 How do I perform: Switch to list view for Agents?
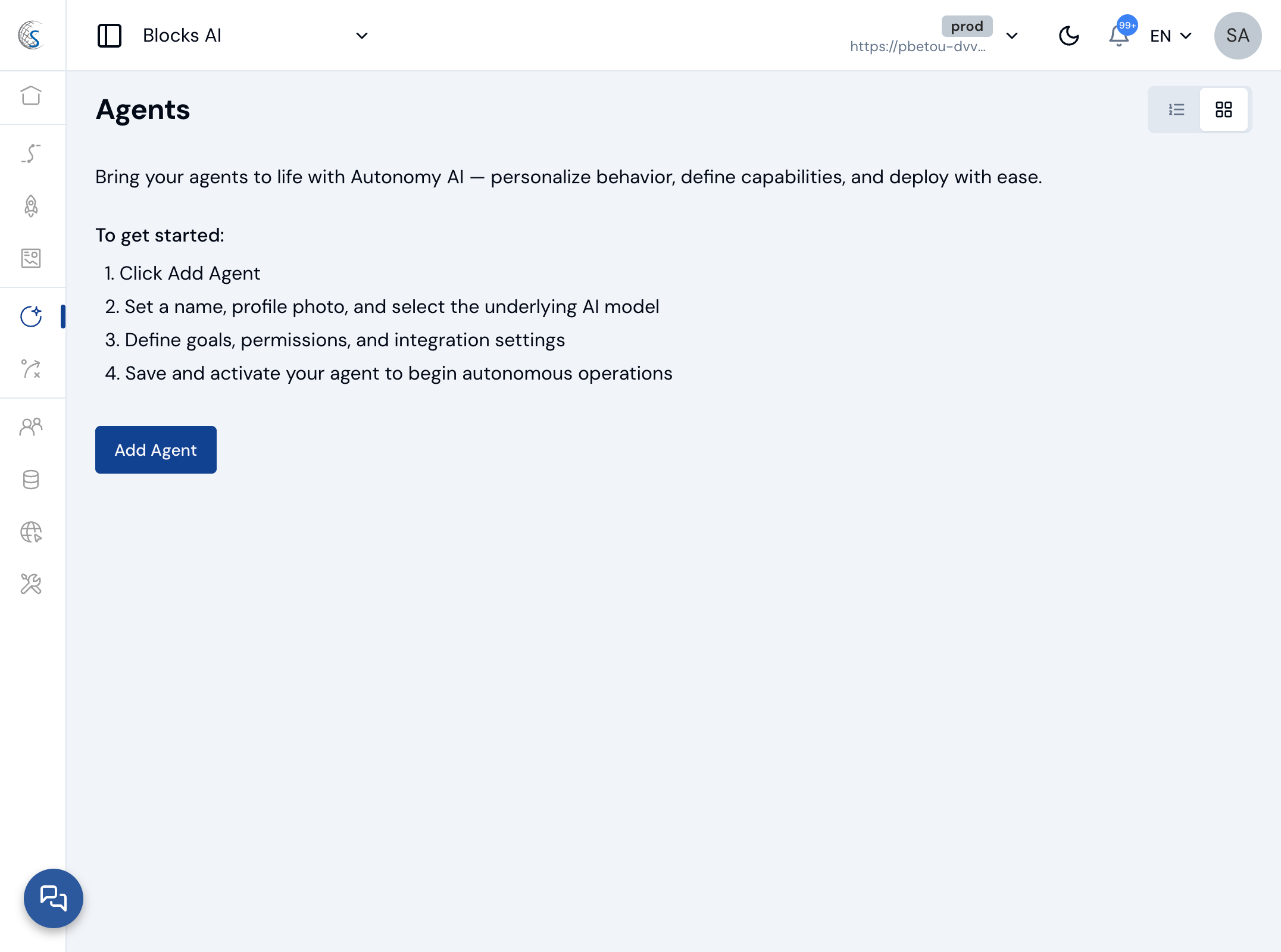(x=1177, y=109)
